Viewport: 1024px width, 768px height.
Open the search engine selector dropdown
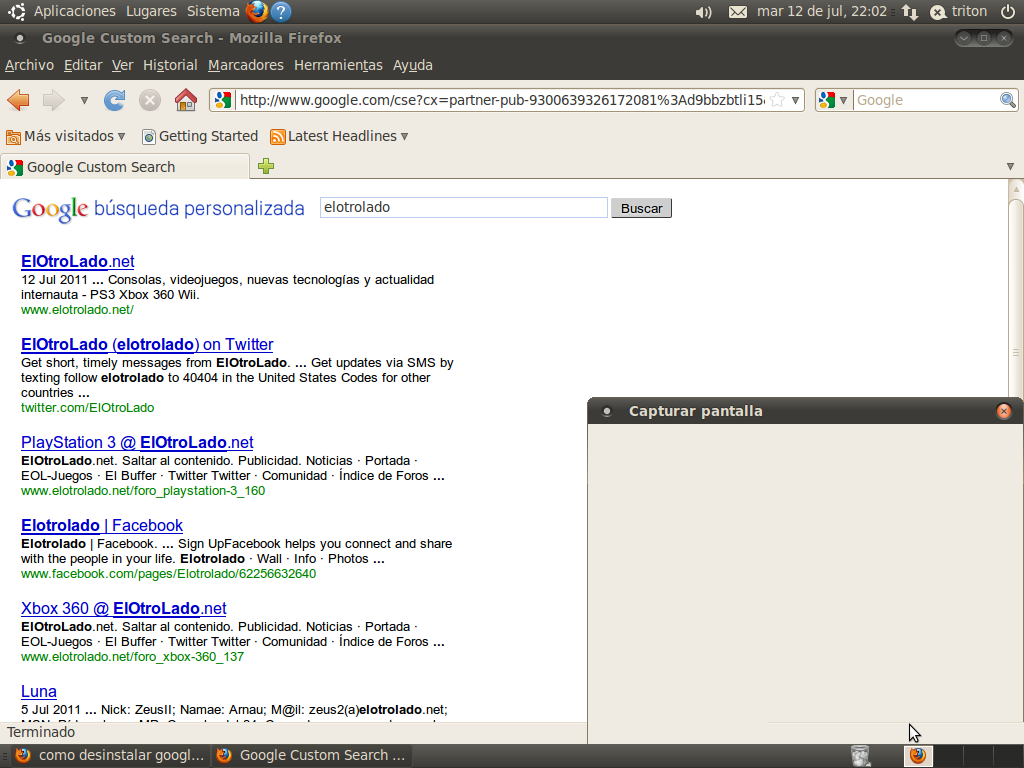(x=833, y=100)
